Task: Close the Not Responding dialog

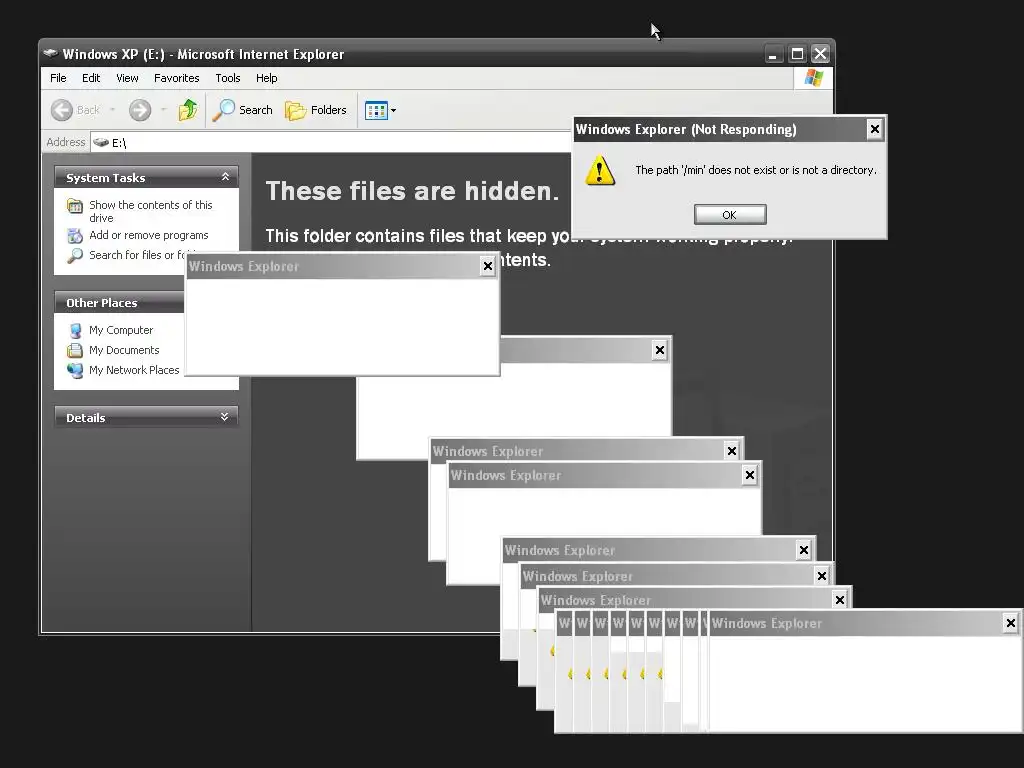Action: (x=874, y=129)
